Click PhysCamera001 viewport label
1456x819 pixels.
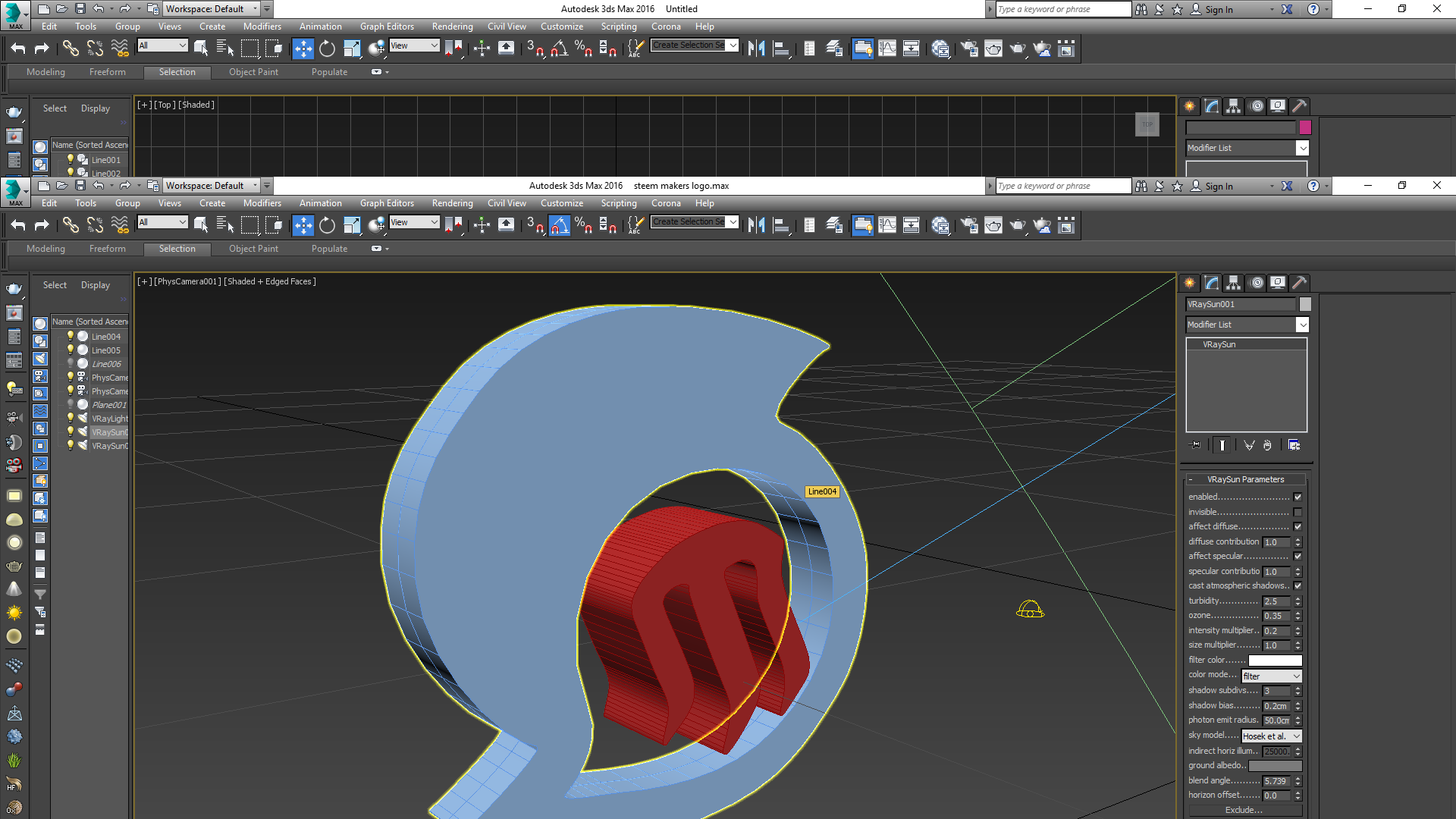coord(187,281)
